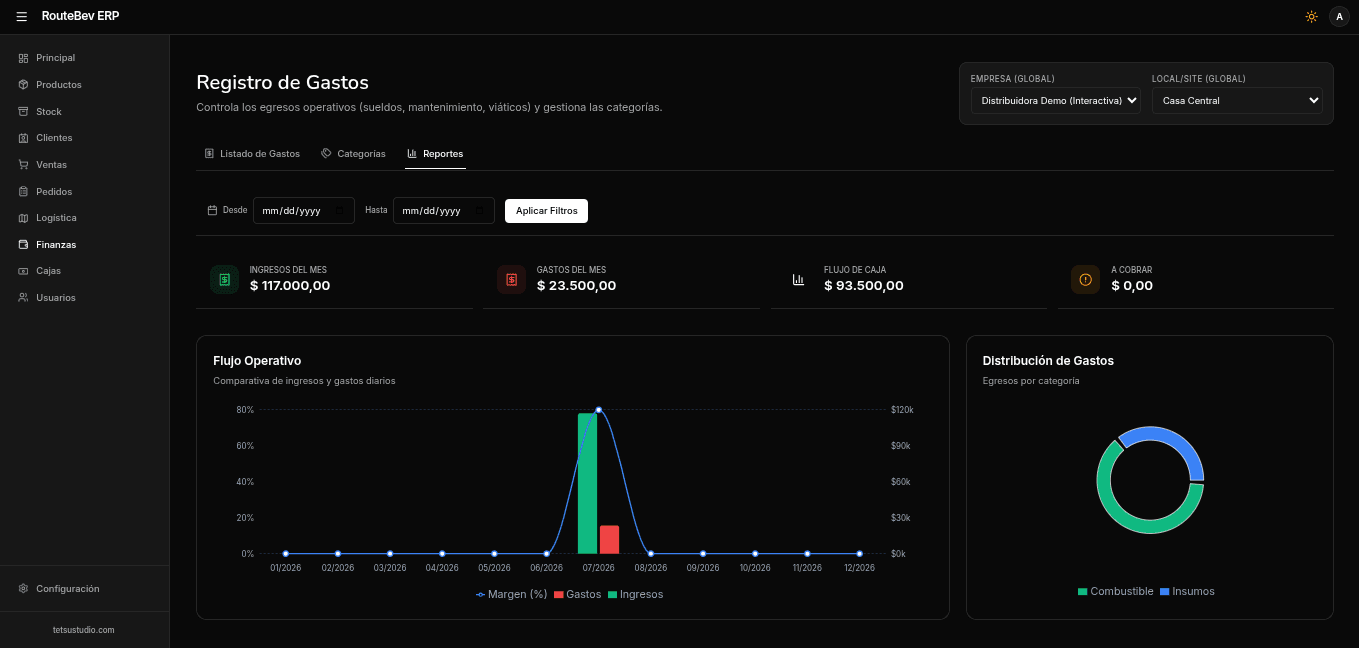The width and height of the screenshot is (1359, 648).
Task: Toggle light theme with sun icon
Action: point(1312,16)
